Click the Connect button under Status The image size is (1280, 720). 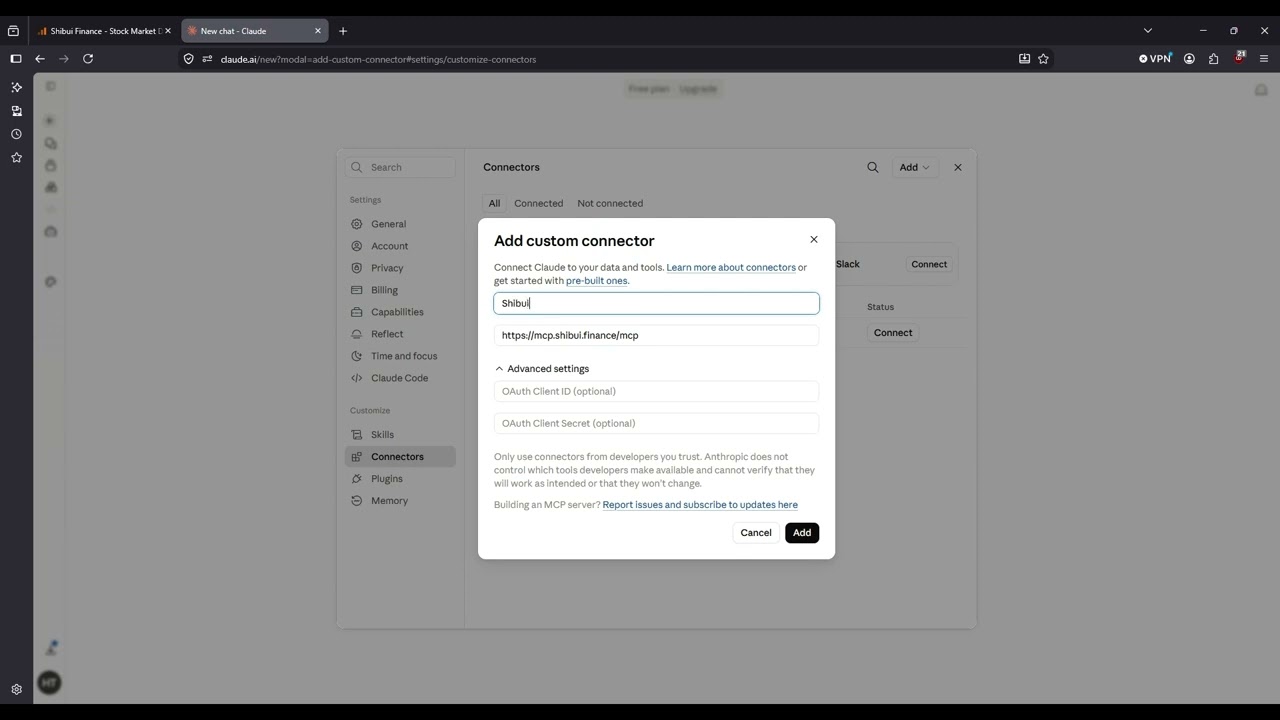pyautogui.click(x=893, y=333)
